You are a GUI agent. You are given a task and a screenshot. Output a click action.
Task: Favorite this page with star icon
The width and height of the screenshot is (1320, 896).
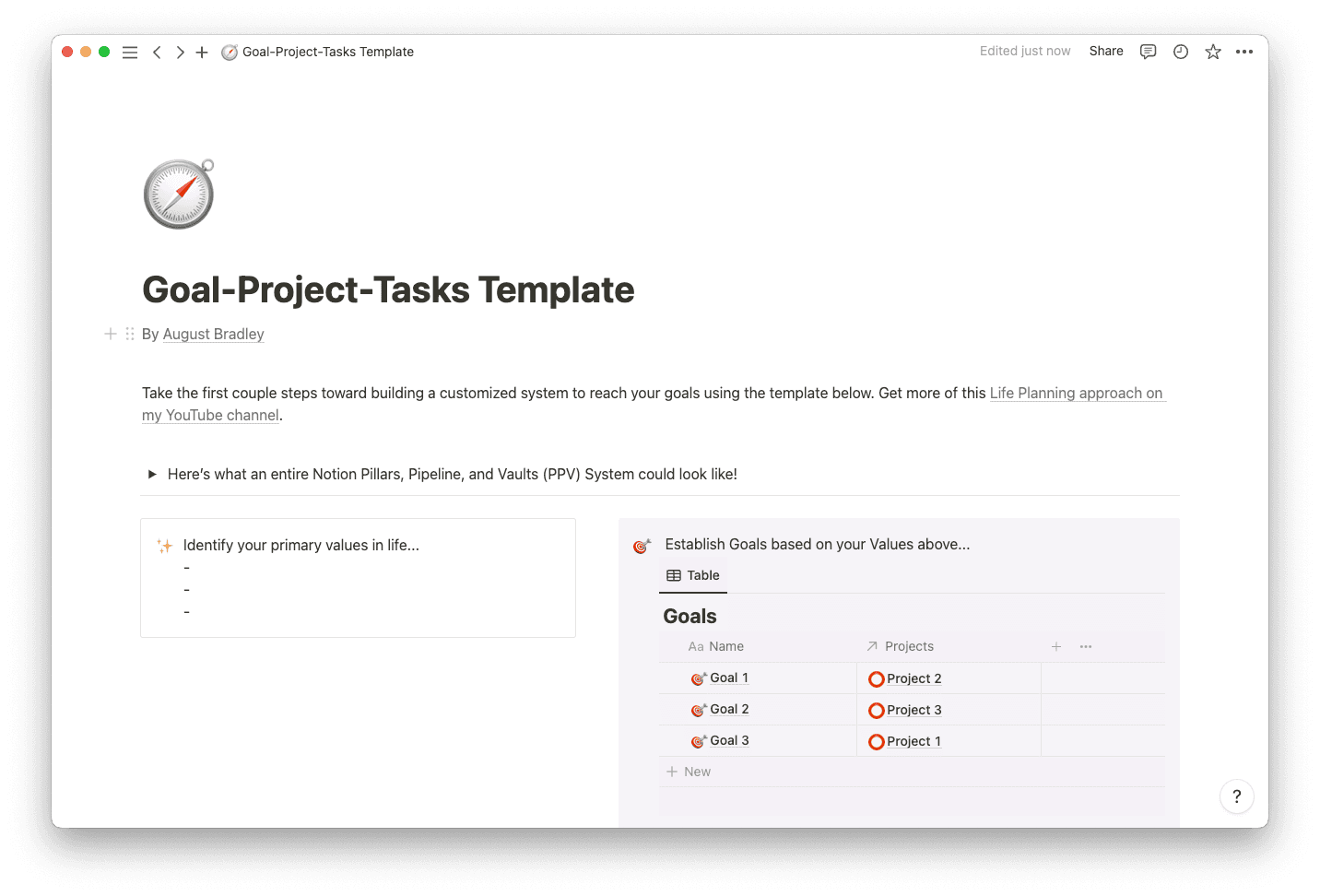(x=1213, y=52)
